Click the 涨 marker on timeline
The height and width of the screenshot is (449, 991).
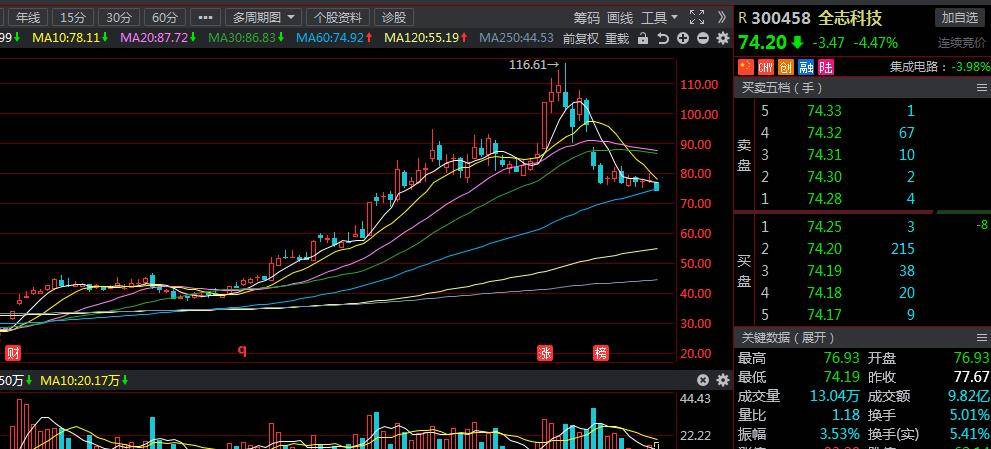click(x=545, y=353)
